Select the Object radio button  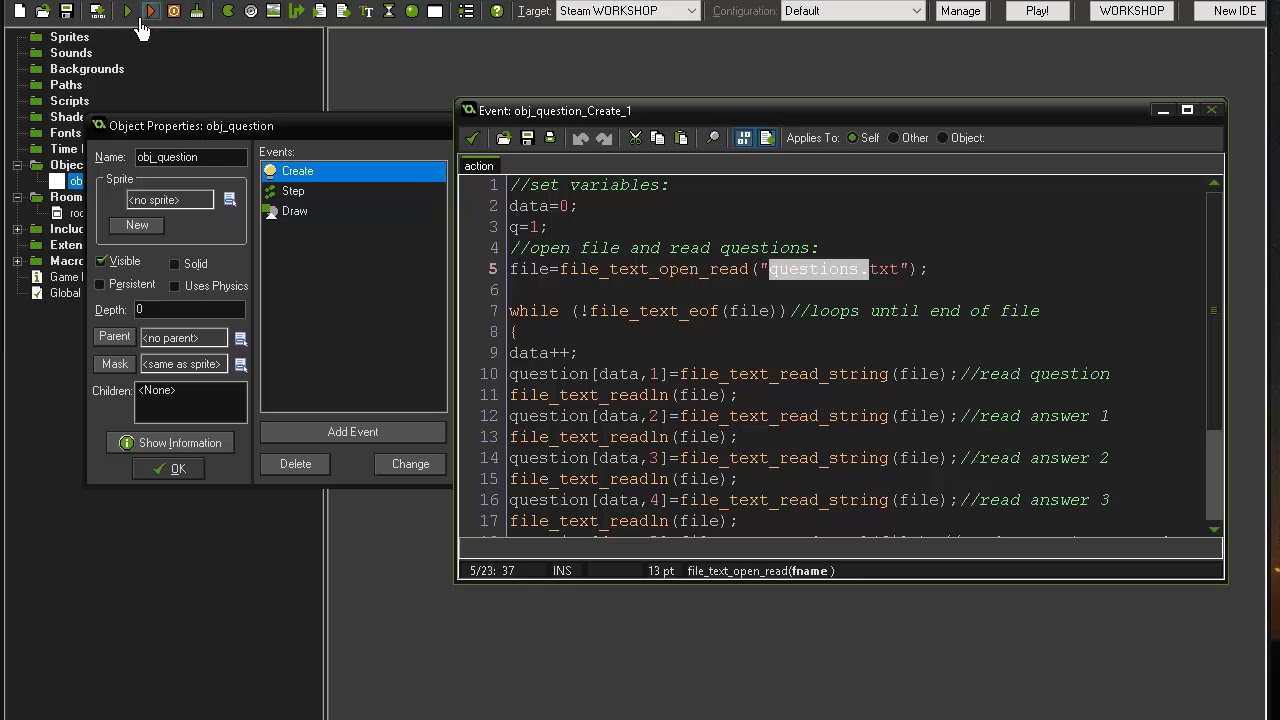click(943, 138)
